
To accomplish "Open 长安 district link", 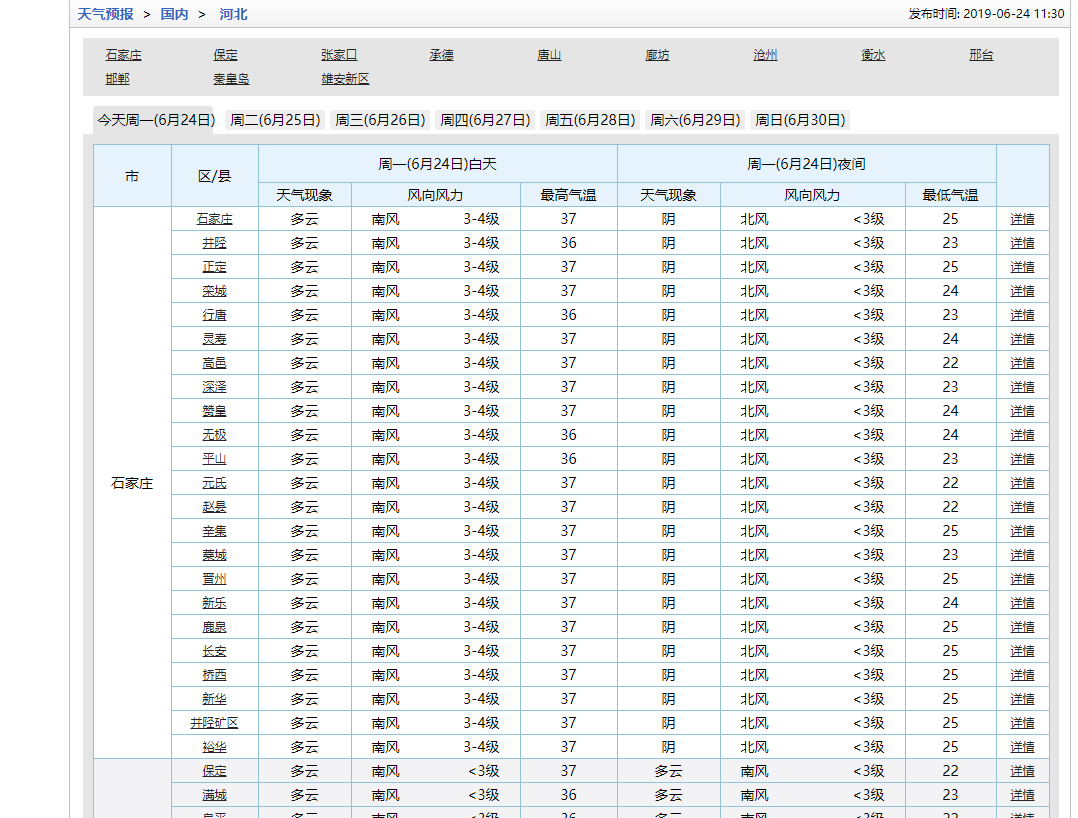I will pyautogui.click(x=214, y=651).
